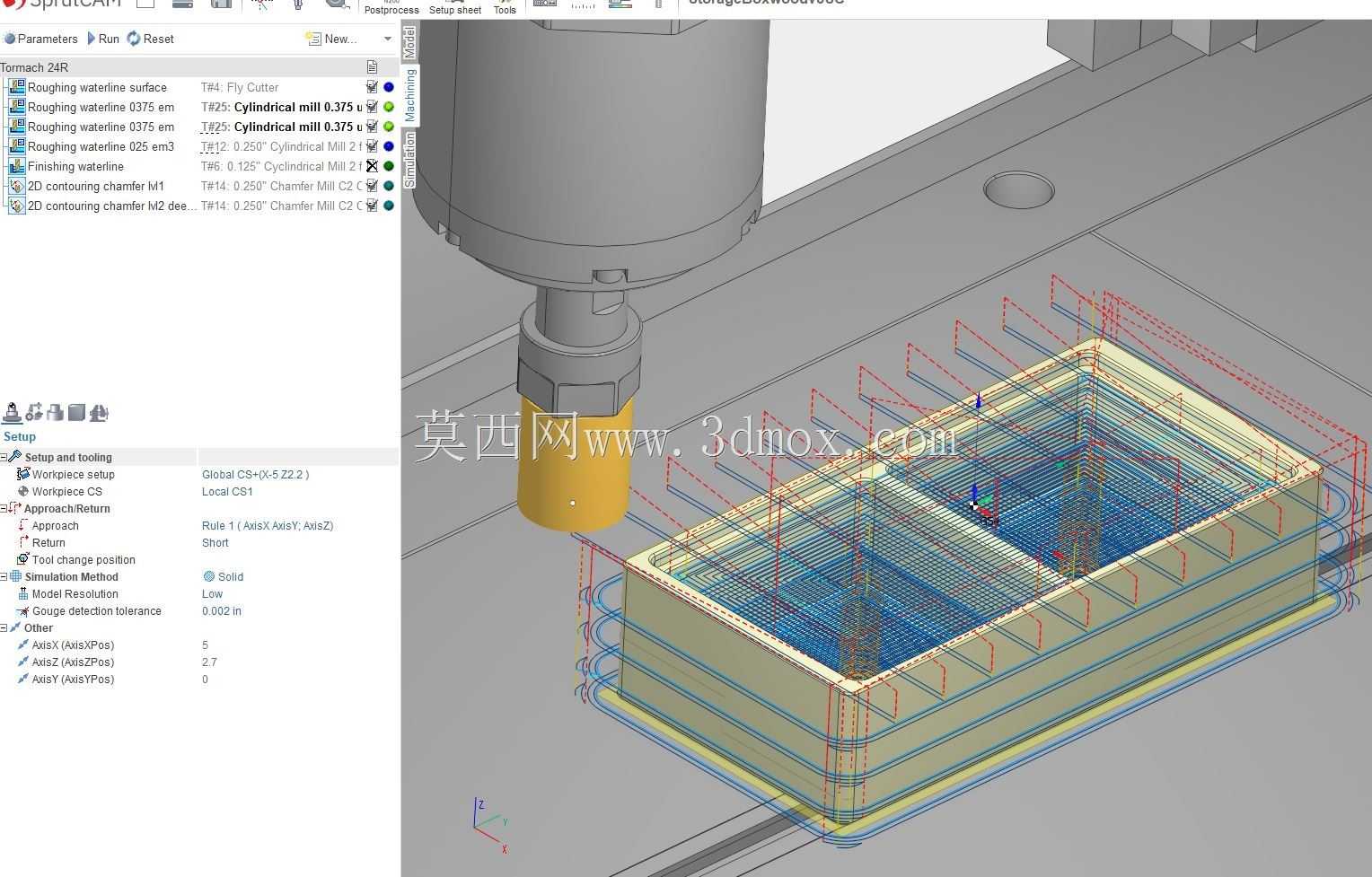Open the 'Global CS+(X-5 Z2.2 )' value

tap(255, 475)
